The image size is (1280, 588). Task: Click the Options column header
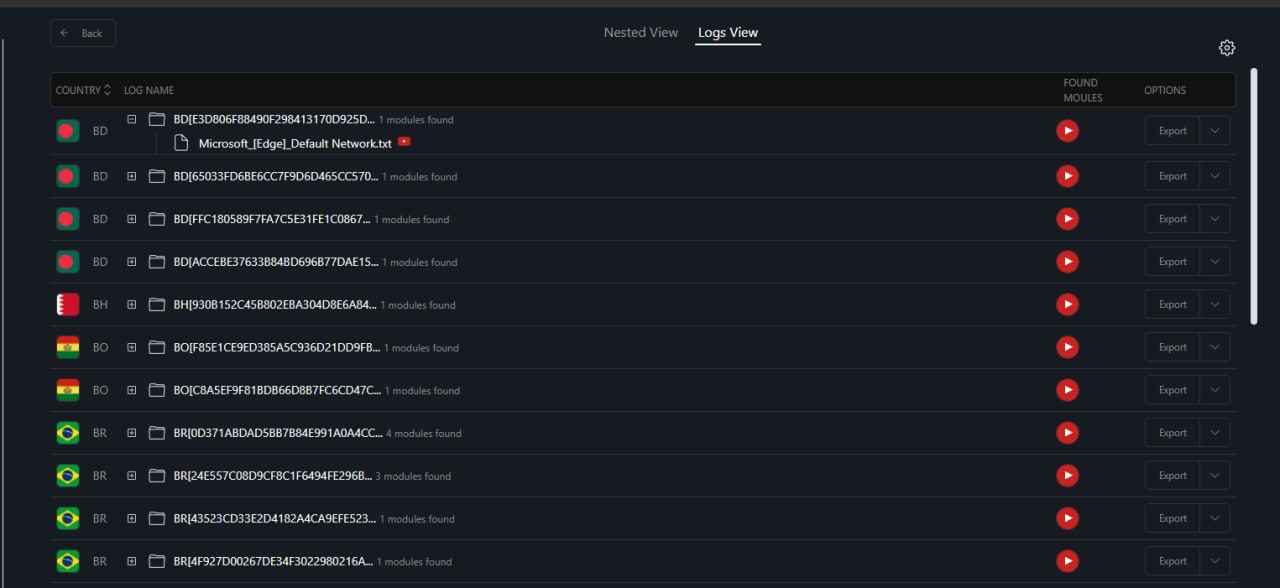click(1165, 90)
